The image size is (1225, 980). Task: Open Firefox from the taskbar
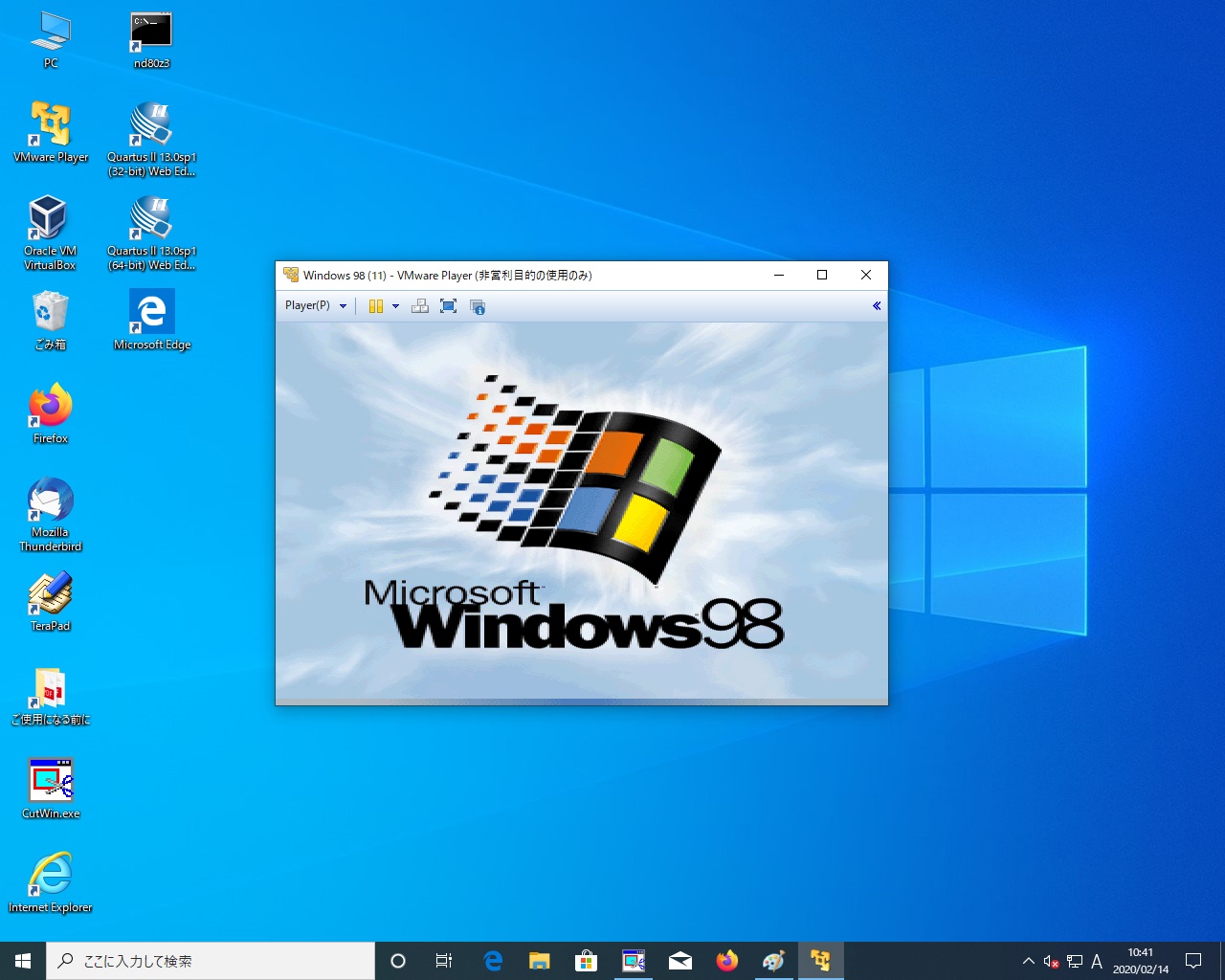(727, 961)
